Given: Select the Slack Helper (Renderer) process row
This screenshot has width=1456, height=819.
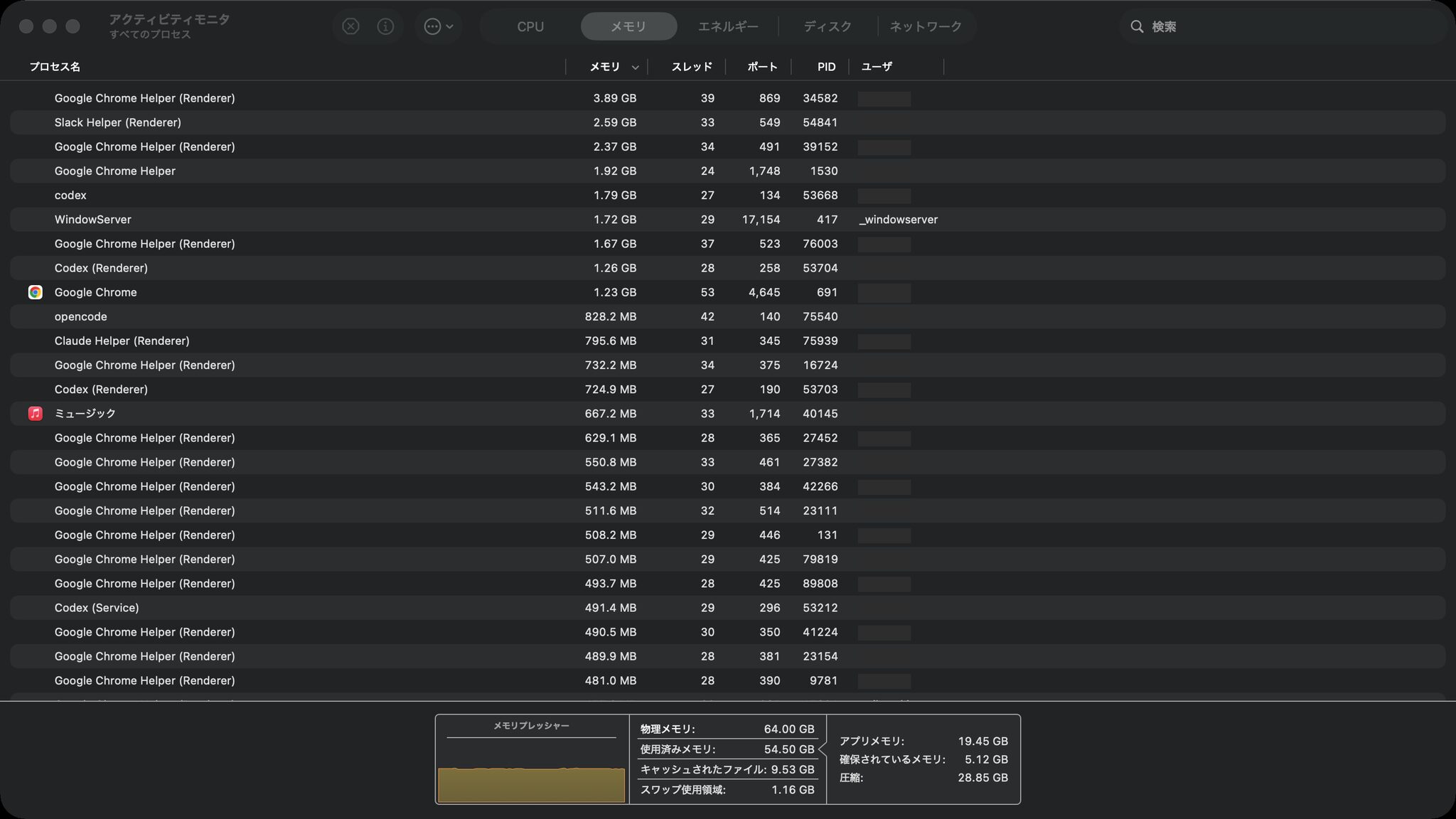Looking at the screenshot, I should 727,122.
